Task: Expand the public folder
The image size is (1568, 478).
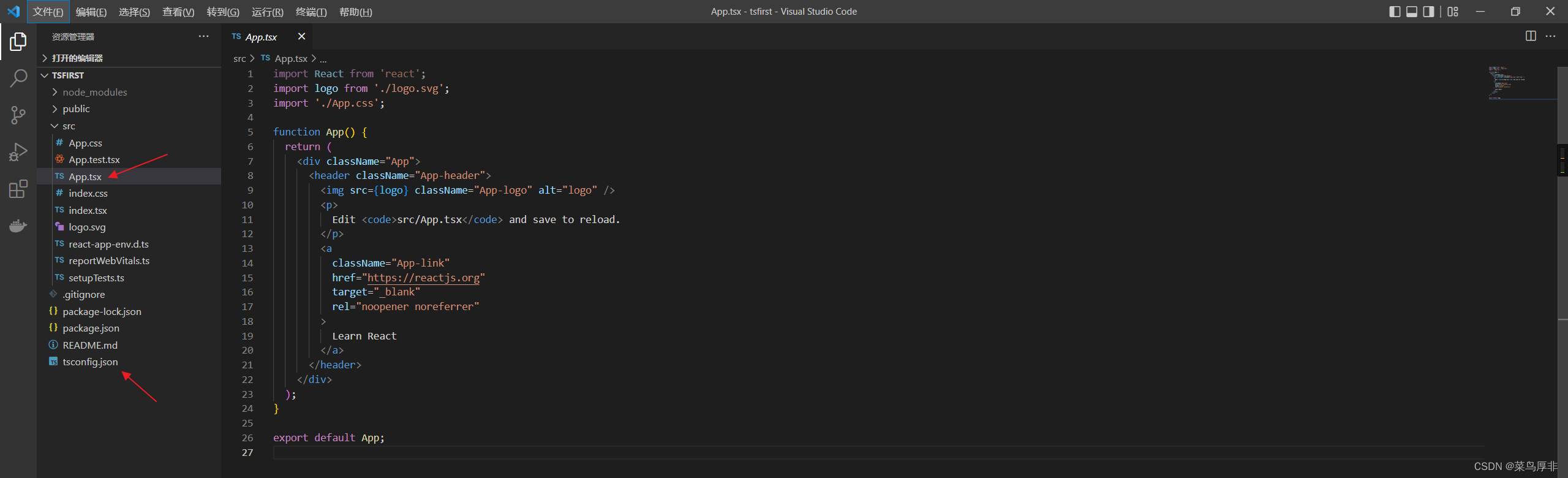Action: pos(76,109)
